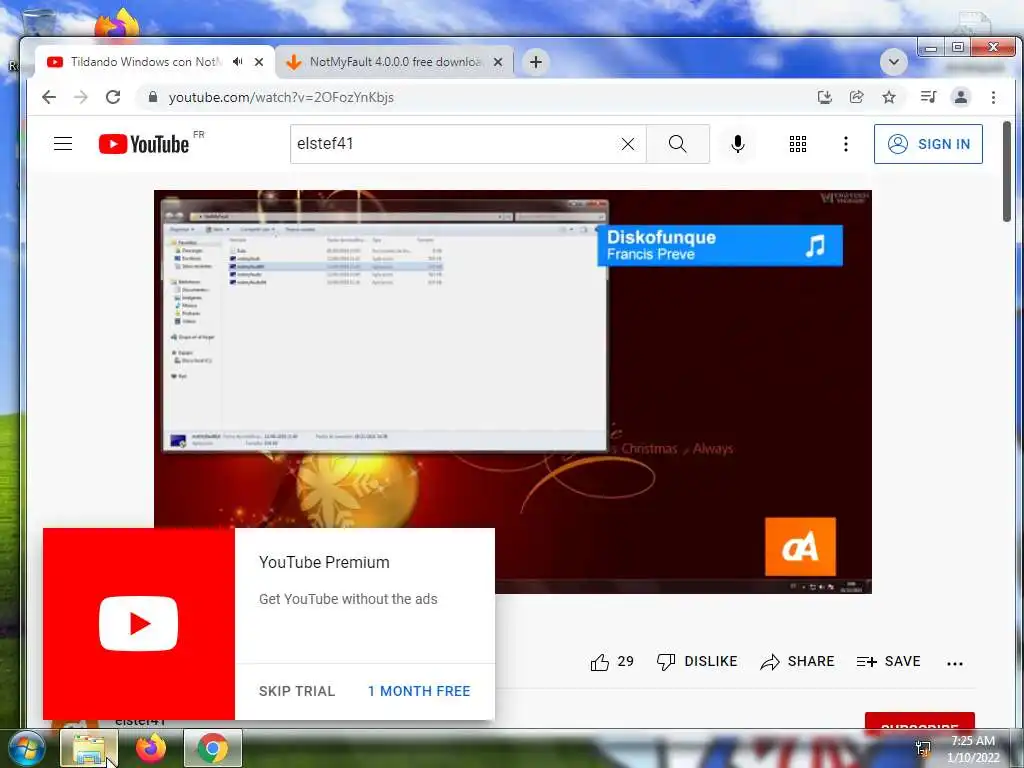Click the install app icon in address bar
The image size is (1024, 768).
825,97
